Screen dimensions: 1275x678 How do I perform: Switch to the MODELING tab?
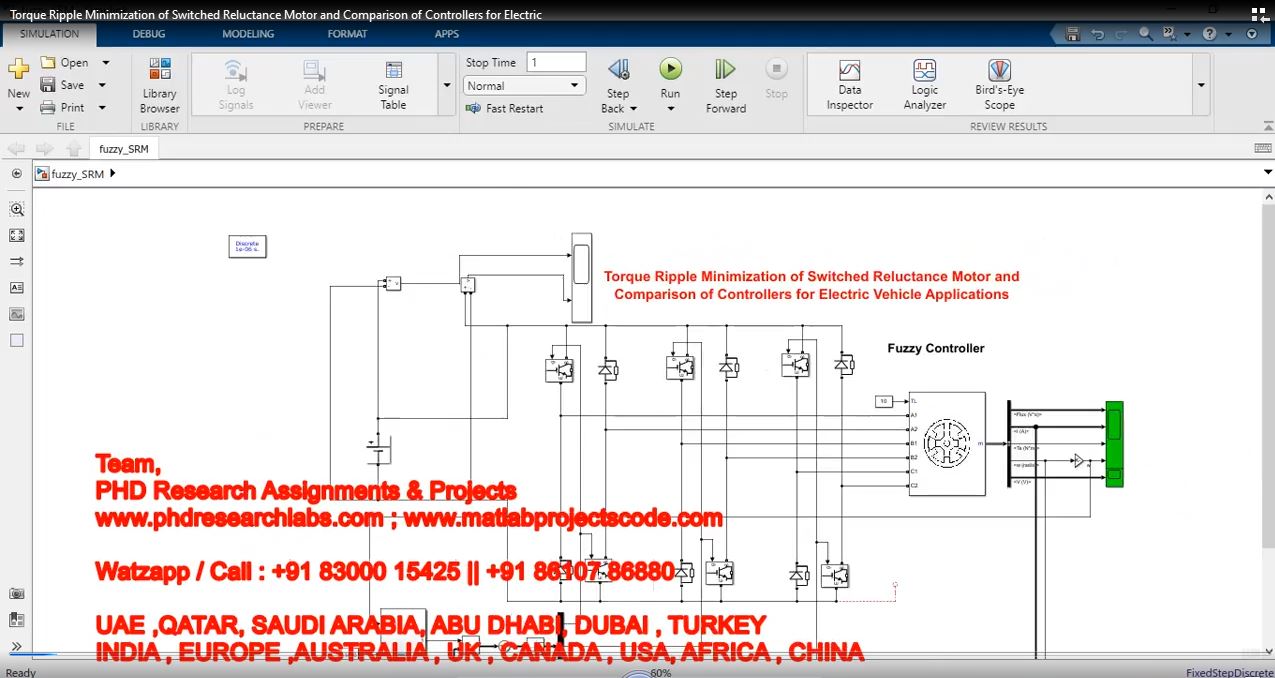[x=248, y=34]
